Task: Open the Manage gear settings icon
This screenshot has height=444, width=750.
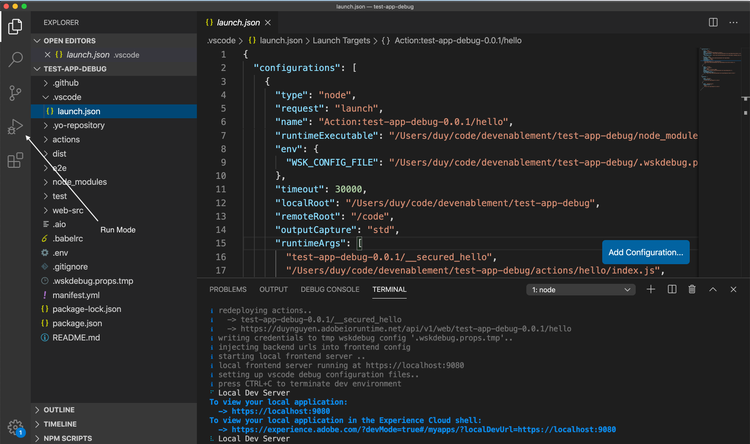Action: [x=15, y=427]
